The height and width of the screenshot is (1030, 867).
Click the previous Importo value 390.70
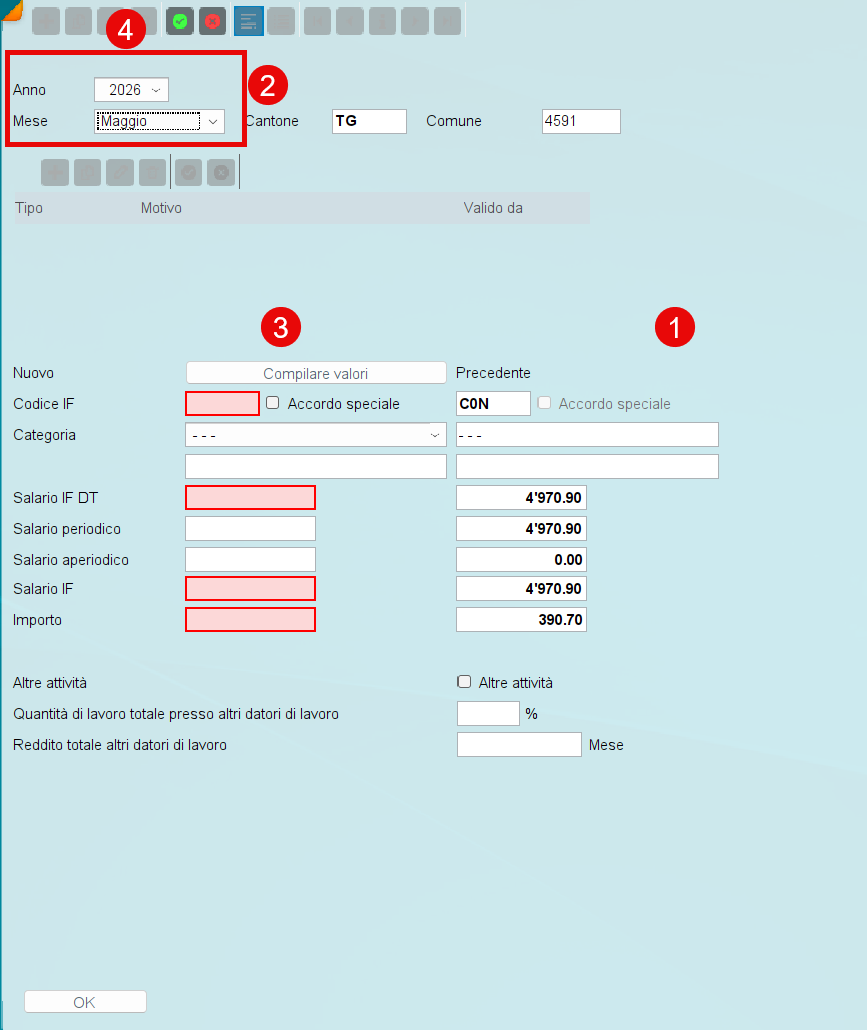pos(522,619)
